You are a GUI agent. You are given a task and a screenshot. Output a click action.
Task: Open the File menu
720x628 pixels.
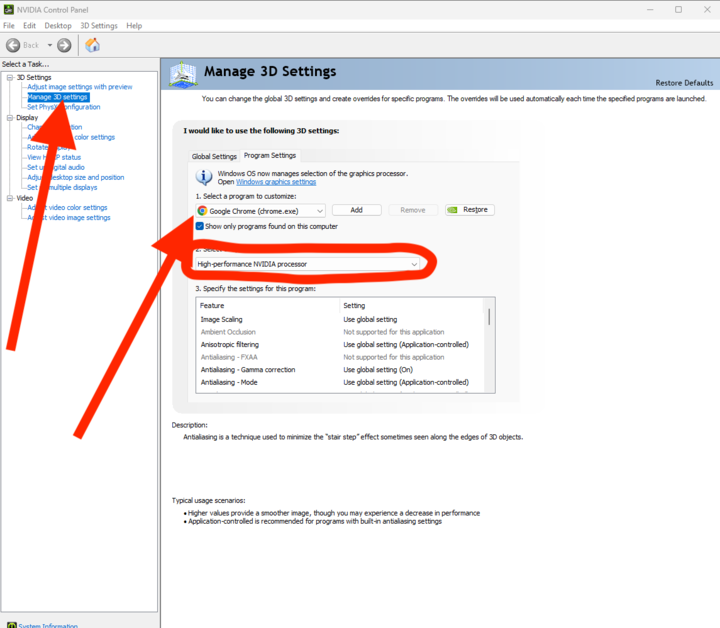tap(9, 26)
